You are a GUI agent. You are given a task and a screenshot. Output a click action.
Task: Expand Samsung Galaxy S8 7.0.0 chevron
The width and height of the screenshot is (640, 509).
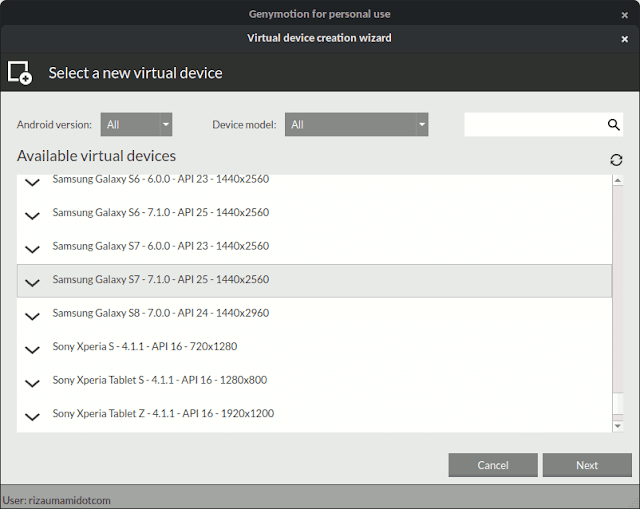click(32, 316)
